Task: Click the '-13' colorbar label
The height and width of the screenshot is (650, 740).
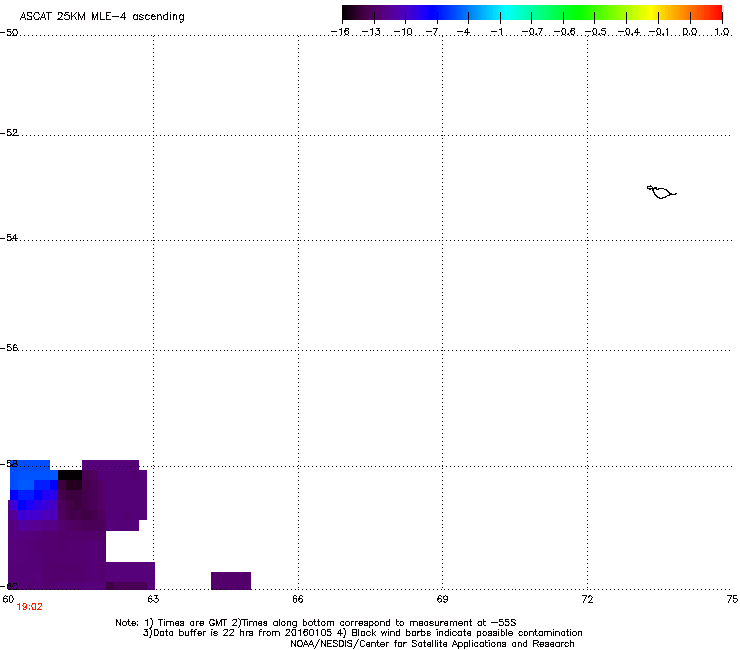Action: point(371,32)
